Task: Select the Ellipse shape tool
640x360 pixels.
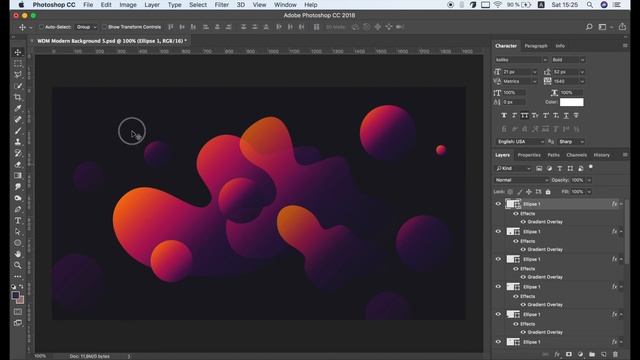Action: (x=18, y=243)
